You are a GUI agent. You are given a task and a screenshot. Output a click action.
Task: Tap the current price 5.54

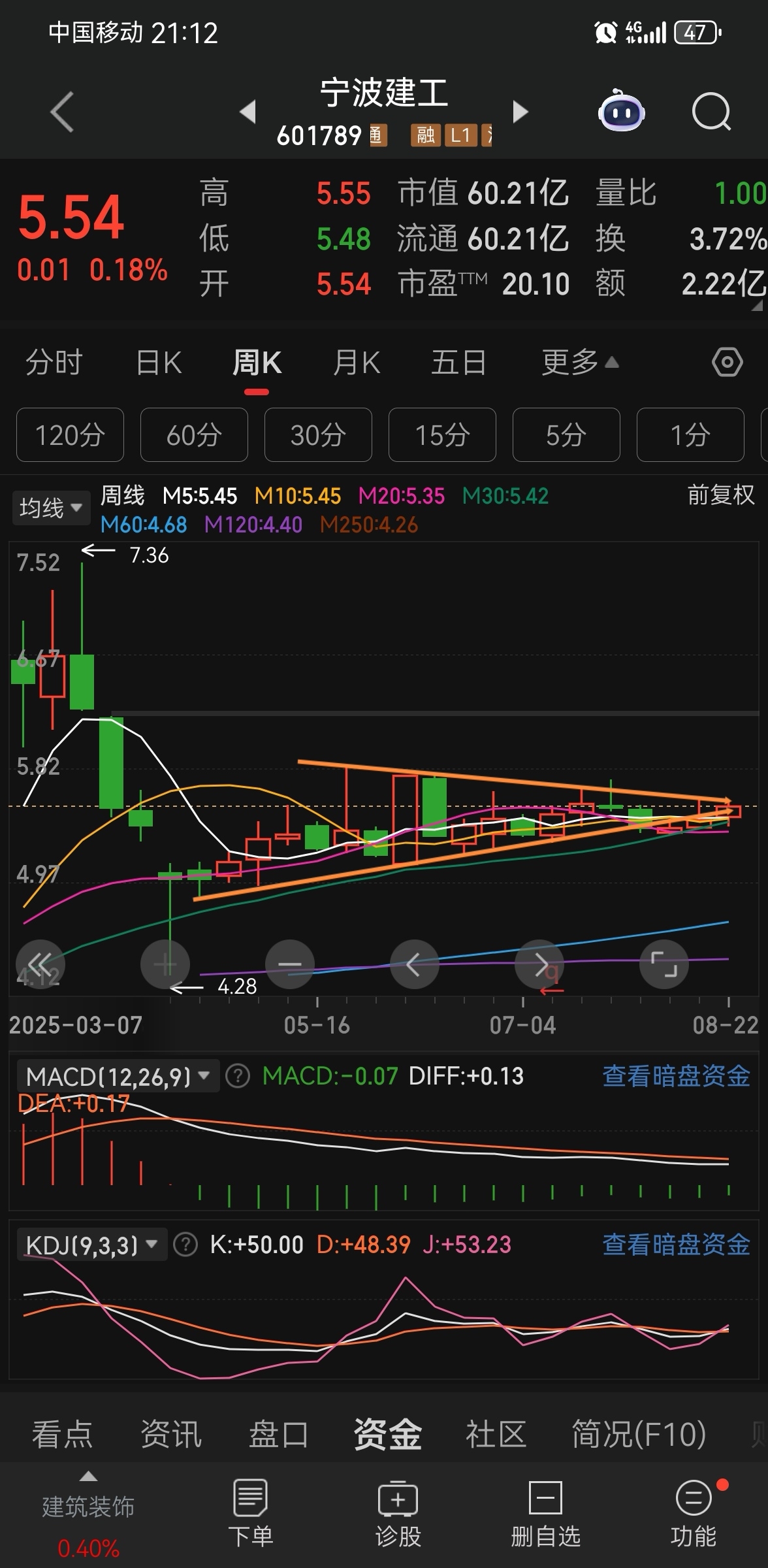pos(71,217)
